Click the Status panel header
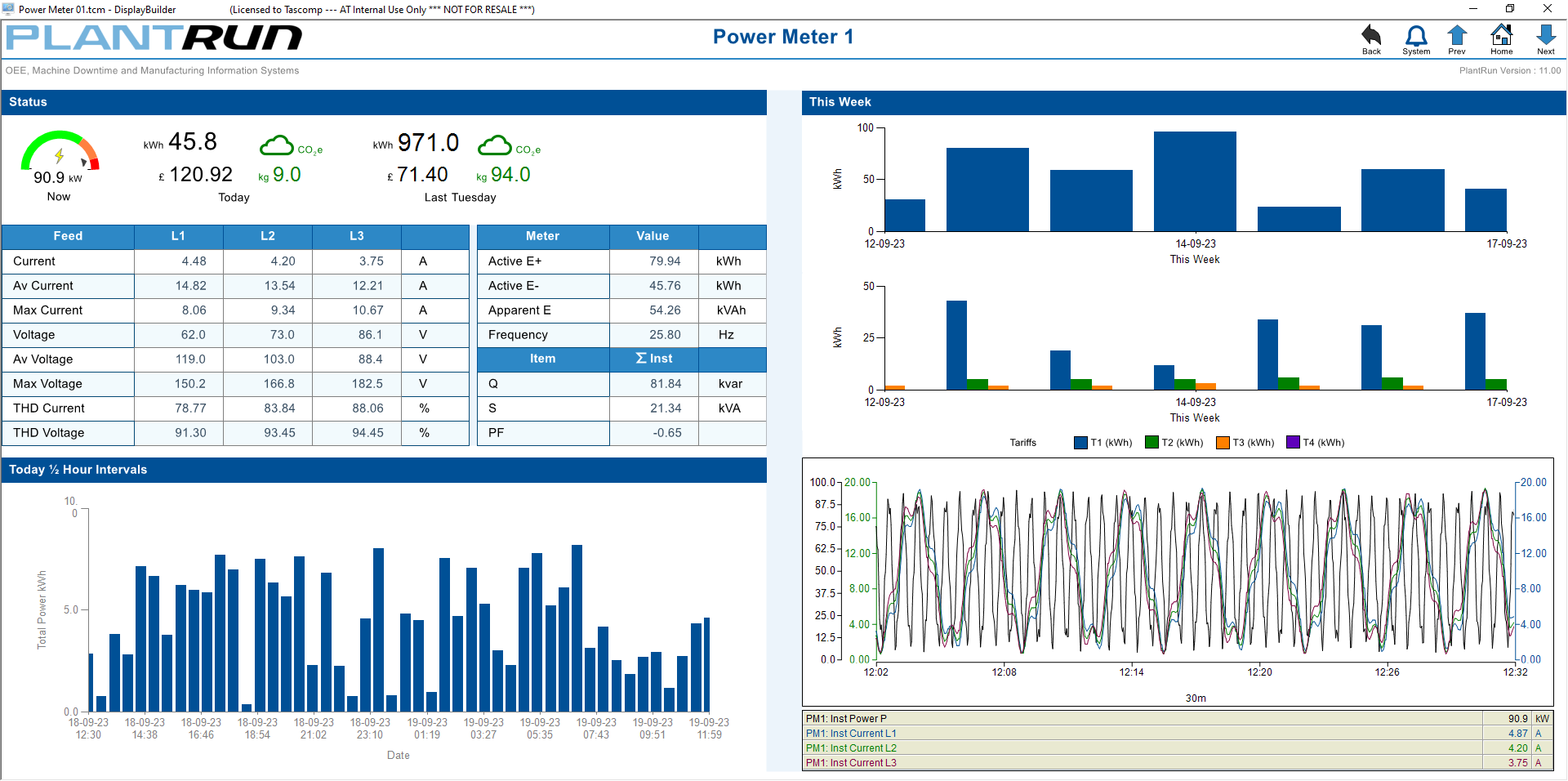Screen dimensions: 1568x781 [384, 102]
